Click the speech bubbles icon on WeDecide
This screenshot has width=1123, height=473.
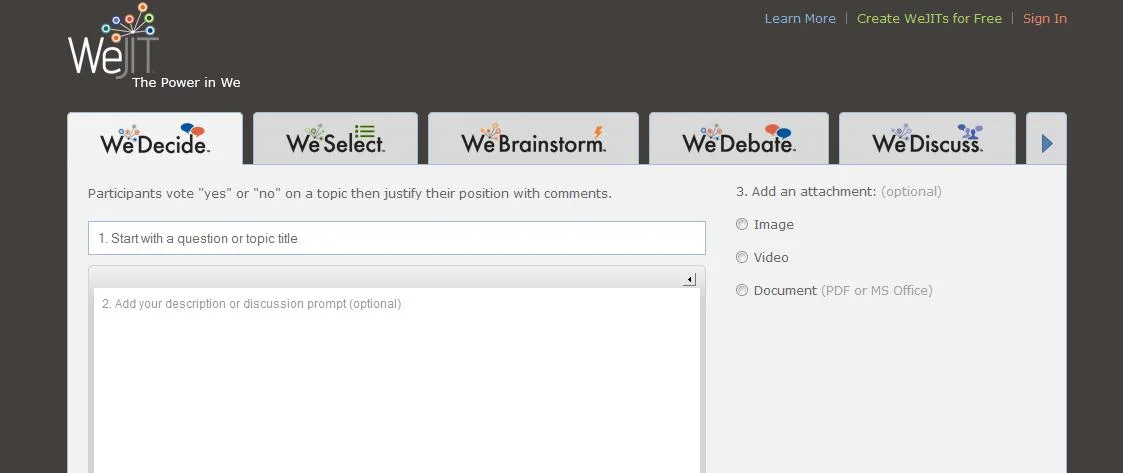pos(192,131)
